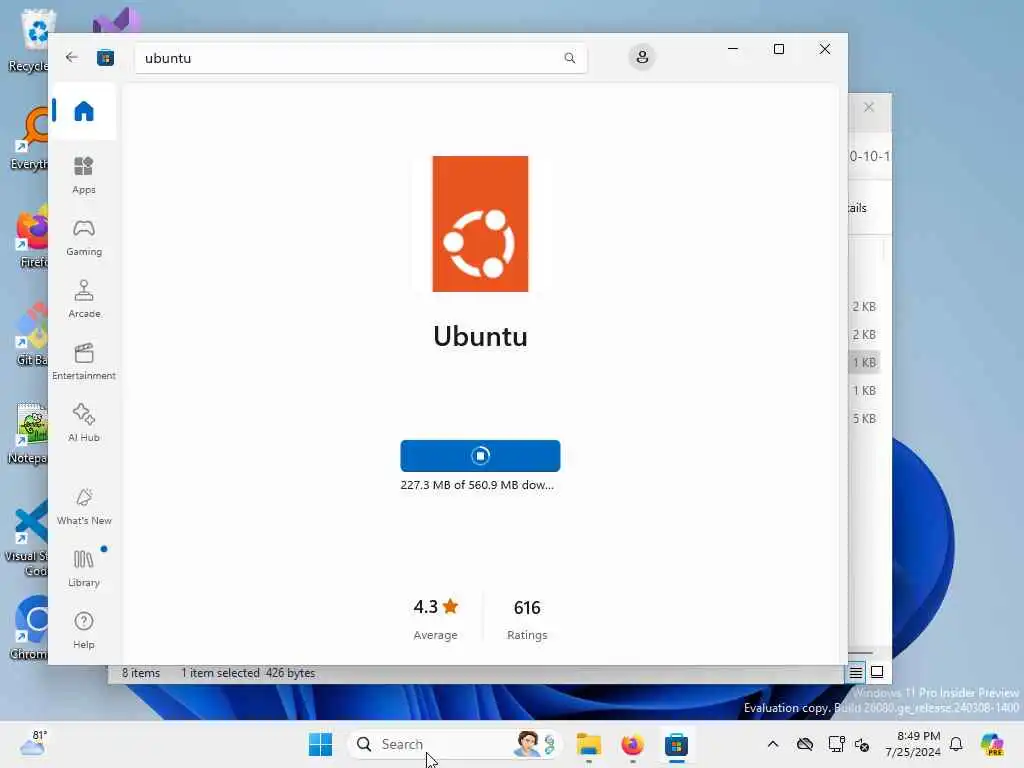Screen dimensions: 1024x768
Task: Click download progress text 227.3 MB of 560.9 MB
Action: (477, 485)
